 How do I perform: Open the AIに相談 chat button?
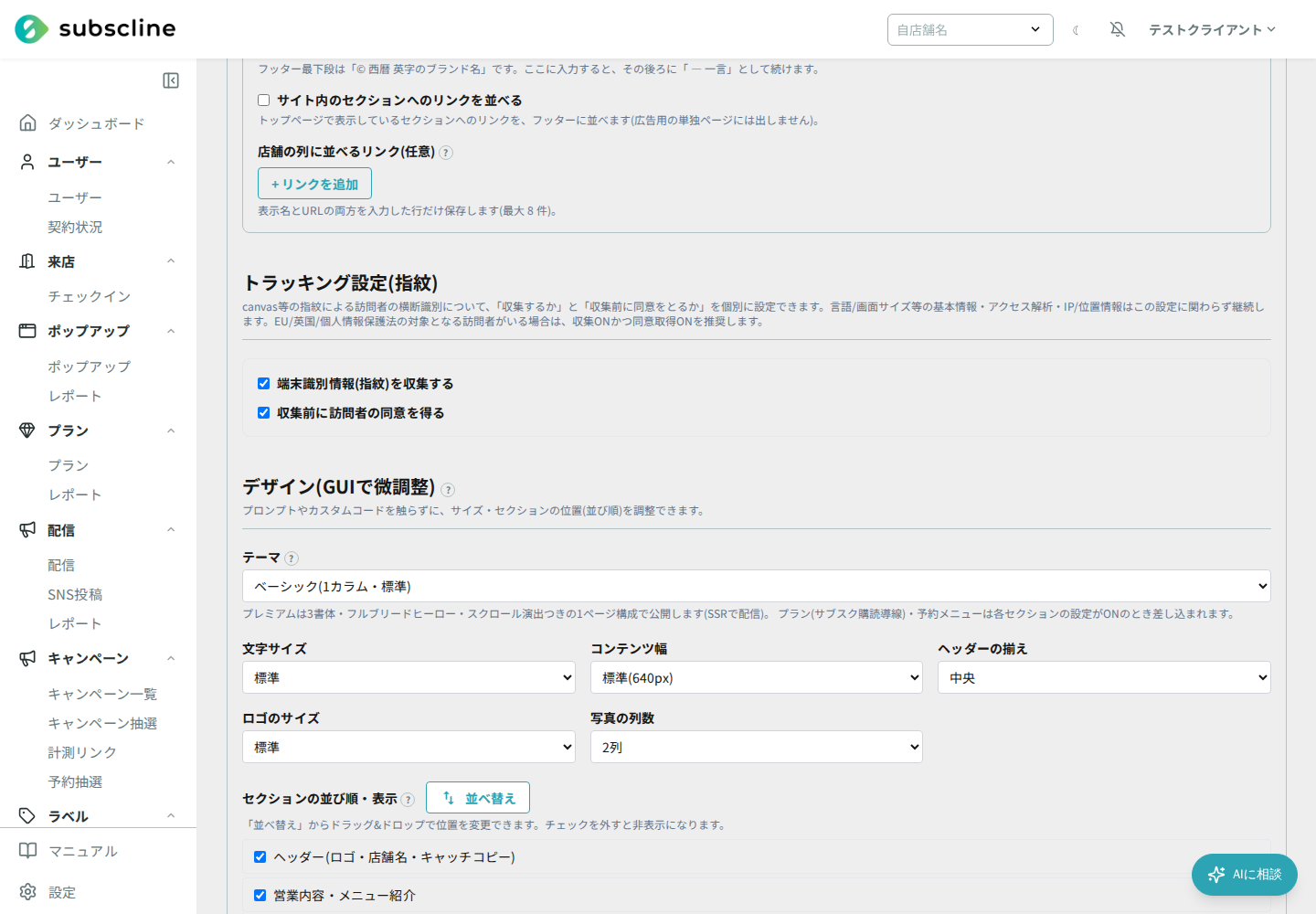1245,875
